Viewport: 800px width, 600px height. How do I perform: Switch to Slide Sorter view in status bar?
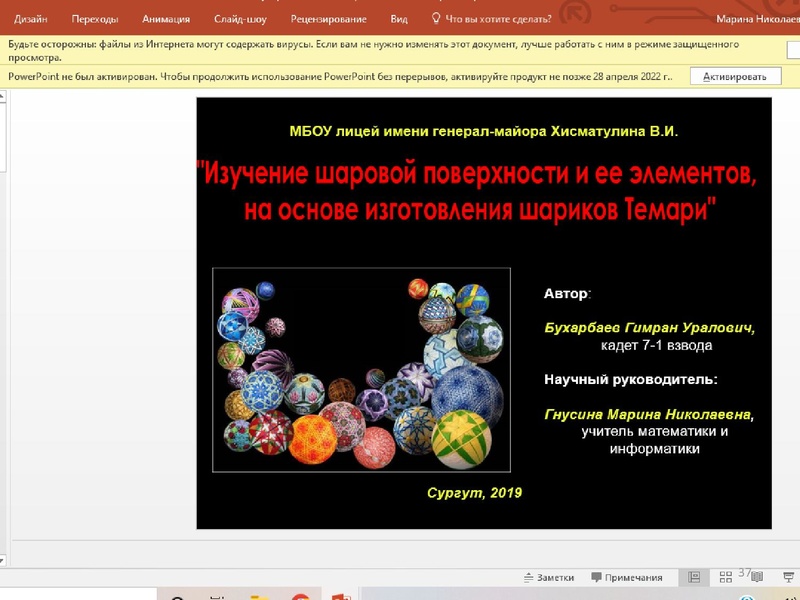point(725,577)
